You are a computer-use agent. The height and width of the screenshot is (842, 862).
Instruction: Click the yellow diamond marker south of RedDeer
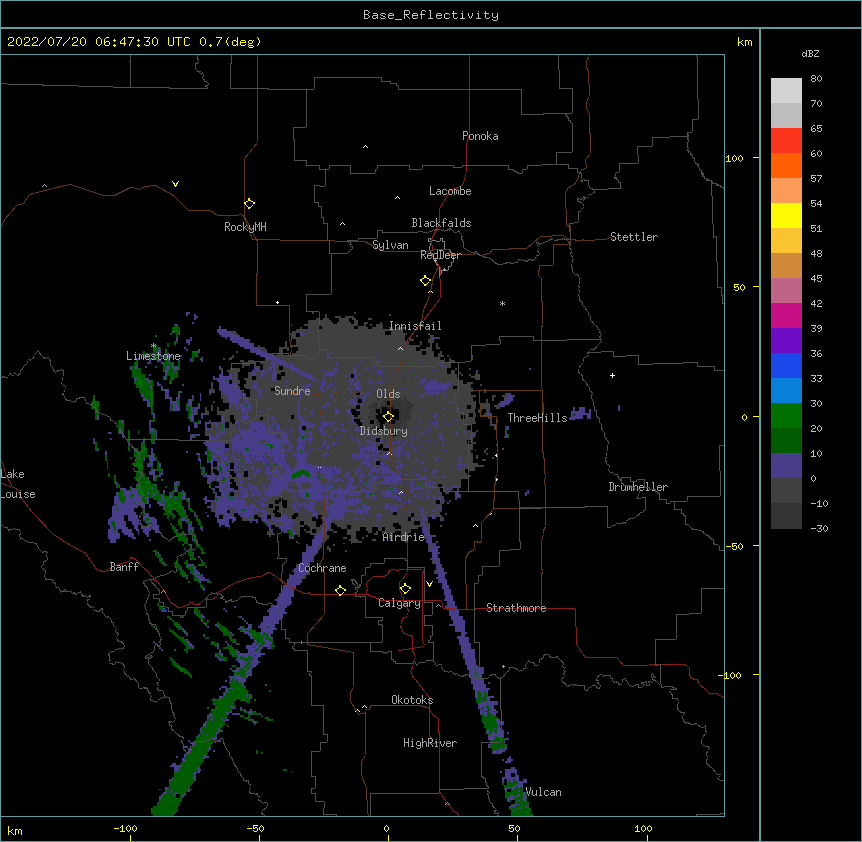(425, 281)
